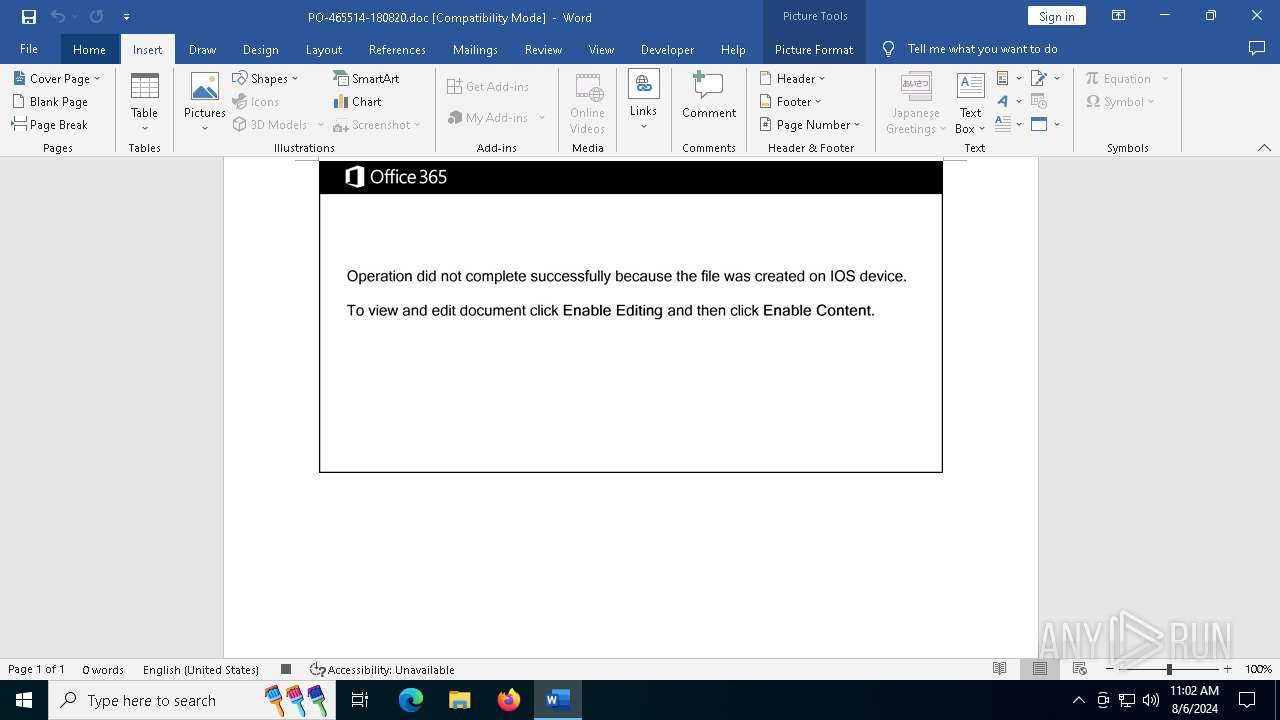Image resolution: width=1280 pixels, height=720 pixels.
Task: Click the SmartArt button
Action: coord(366,78)
